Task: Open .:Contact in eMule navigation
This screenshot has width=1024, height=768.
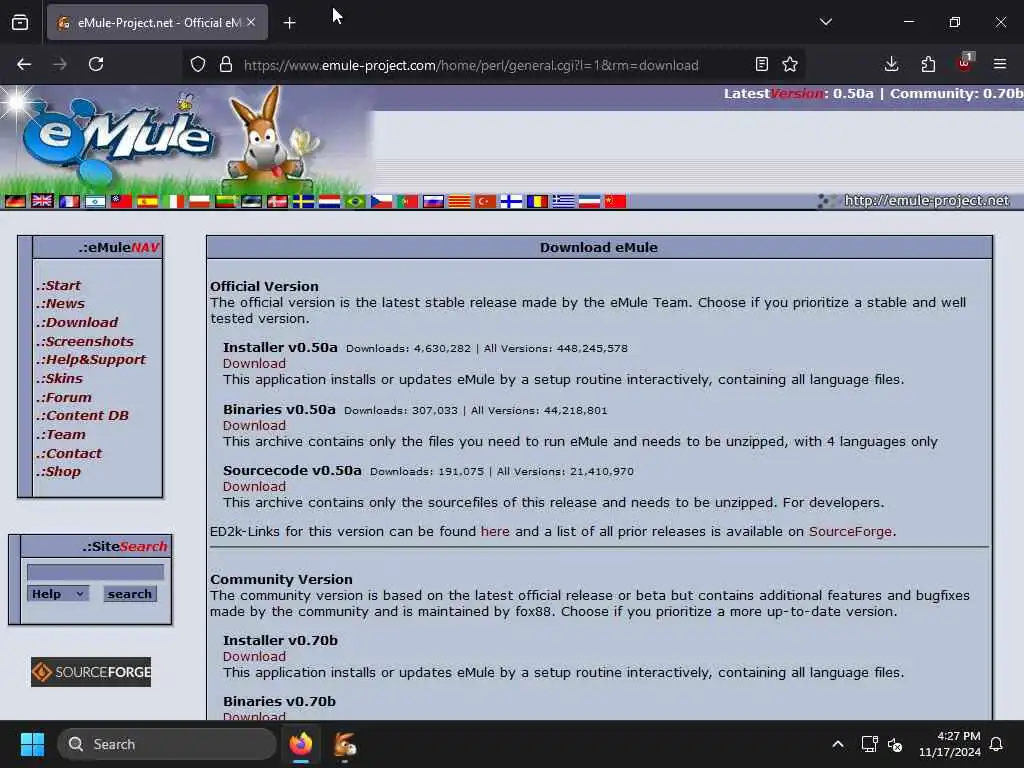Action: pos(69,454)
